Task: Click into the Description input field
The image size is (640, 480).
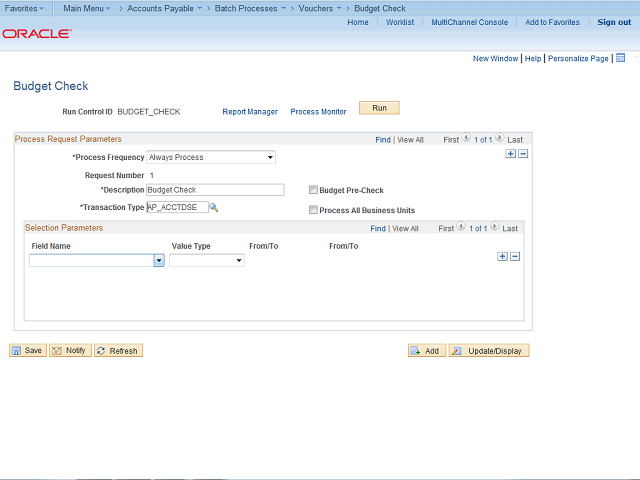Action: (215, 190)
